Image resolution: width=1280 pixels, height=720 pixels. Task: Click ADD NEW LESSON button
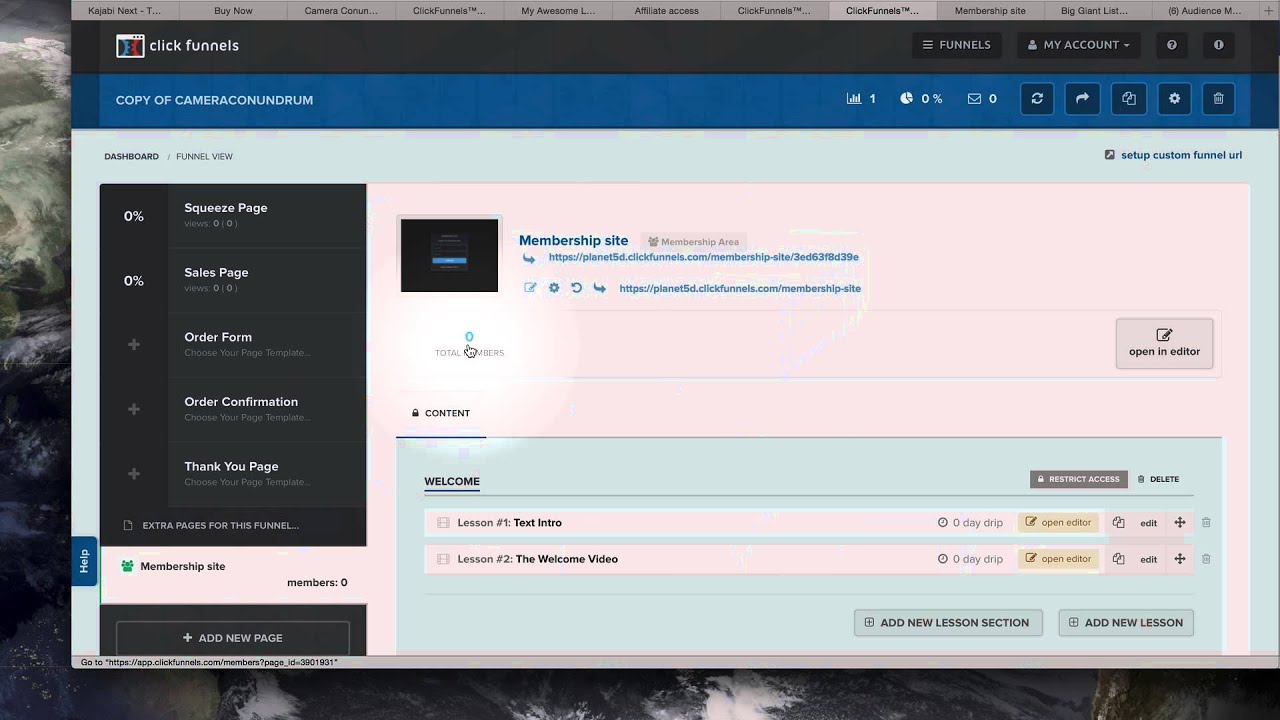pyautogui.click(x=1126, y=622)
